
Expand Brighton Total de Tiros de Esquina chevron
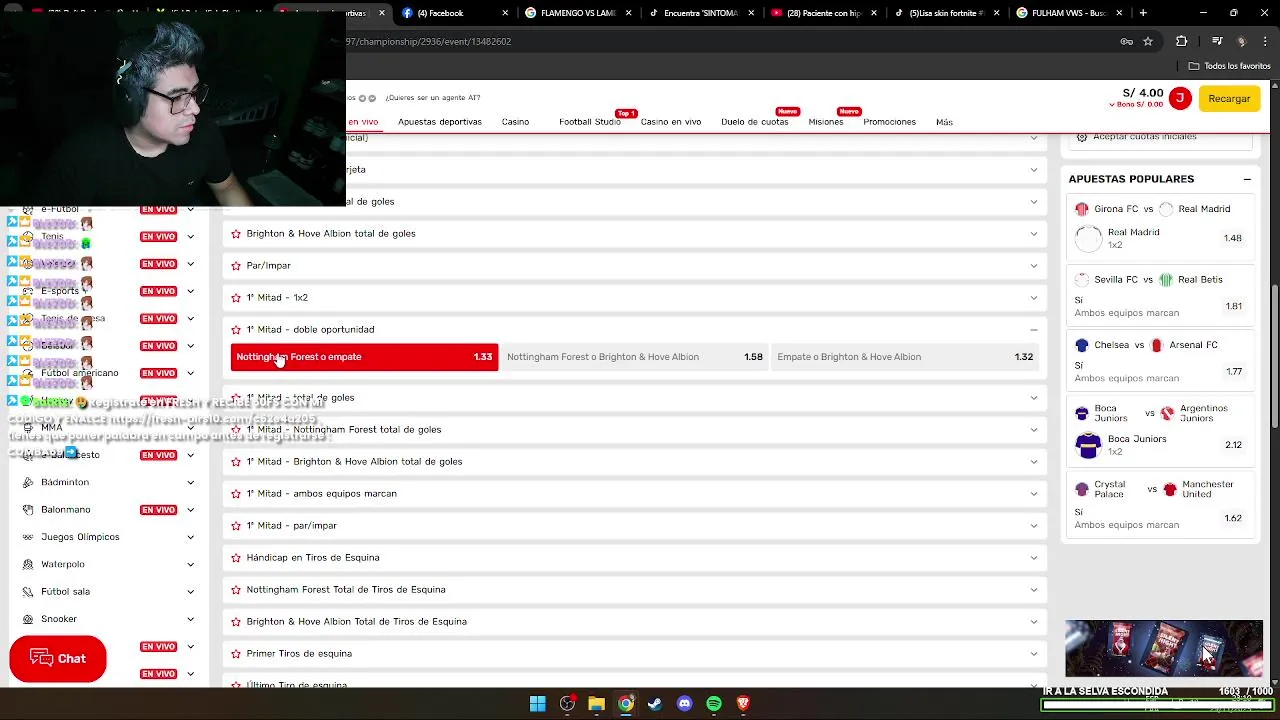tap(1034, 622)
